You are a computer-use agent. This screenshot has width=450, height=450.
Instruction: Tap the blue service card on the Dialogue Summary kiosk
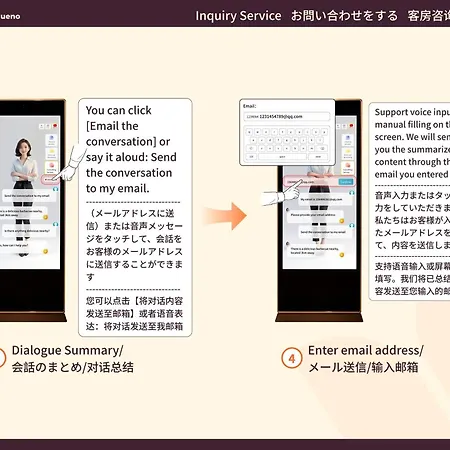click(x=51, y=140)
